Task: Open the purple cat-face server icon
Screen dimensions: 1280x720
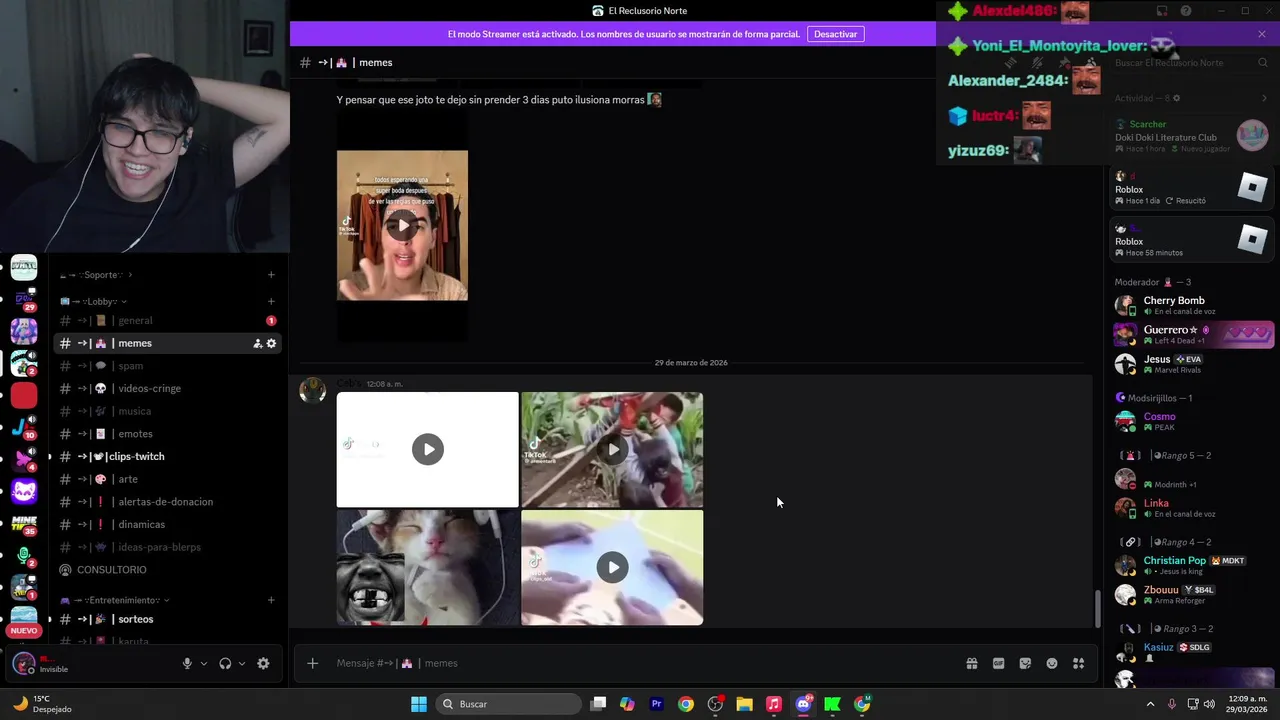Action: tap(24, 491)
